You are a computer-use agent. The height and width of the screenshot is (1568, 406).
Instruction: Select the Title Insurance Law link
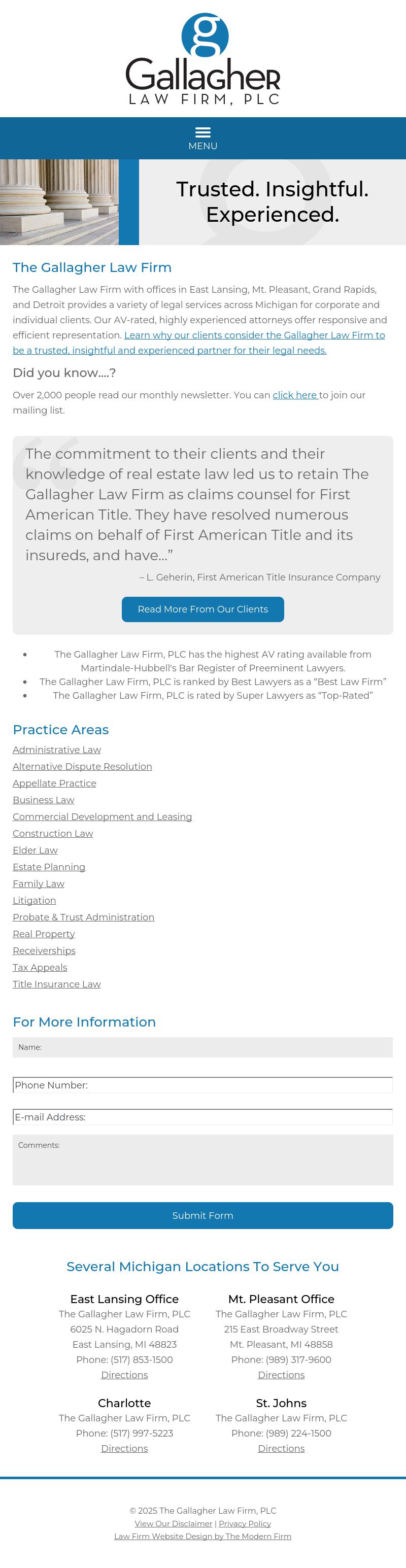coord(56,983)
